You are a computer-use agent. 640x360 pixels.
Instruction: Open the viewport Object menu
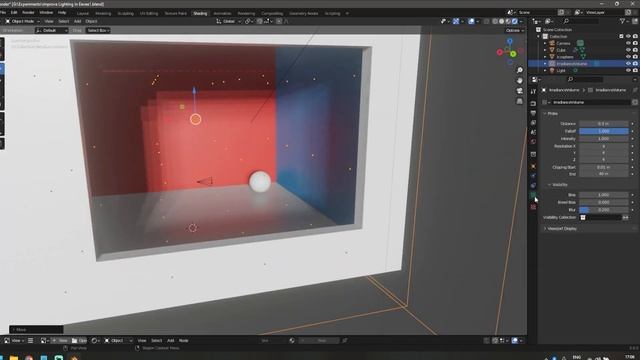[x=91, y=21]
